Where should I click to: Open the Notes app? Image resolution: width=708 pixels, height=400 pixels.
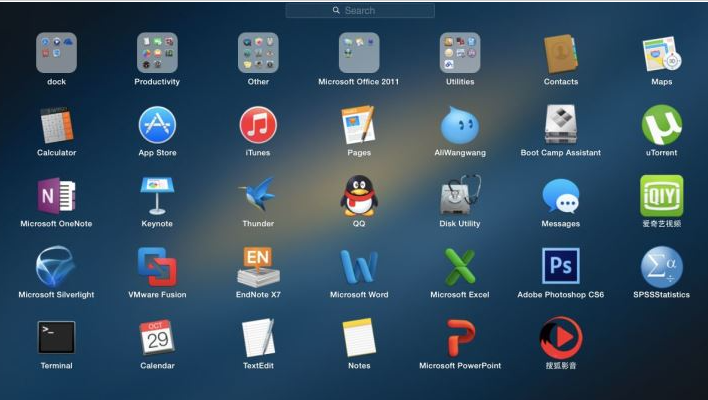[x=359, y=337]
